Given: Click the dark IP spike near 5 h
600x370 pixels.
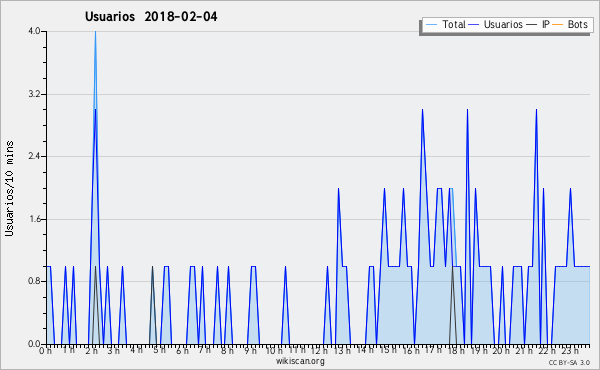Looking at the screenshot, I should (152, 268).
